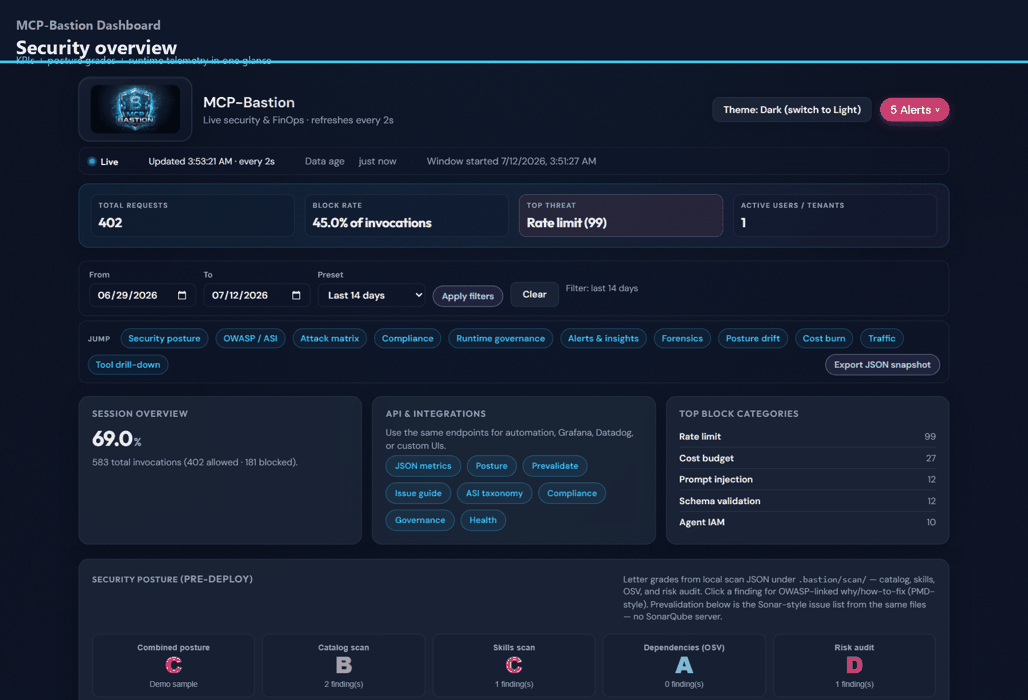Jump to Cost burn section
This screenshot has width=1028, height=700.
tap(824, 339)
